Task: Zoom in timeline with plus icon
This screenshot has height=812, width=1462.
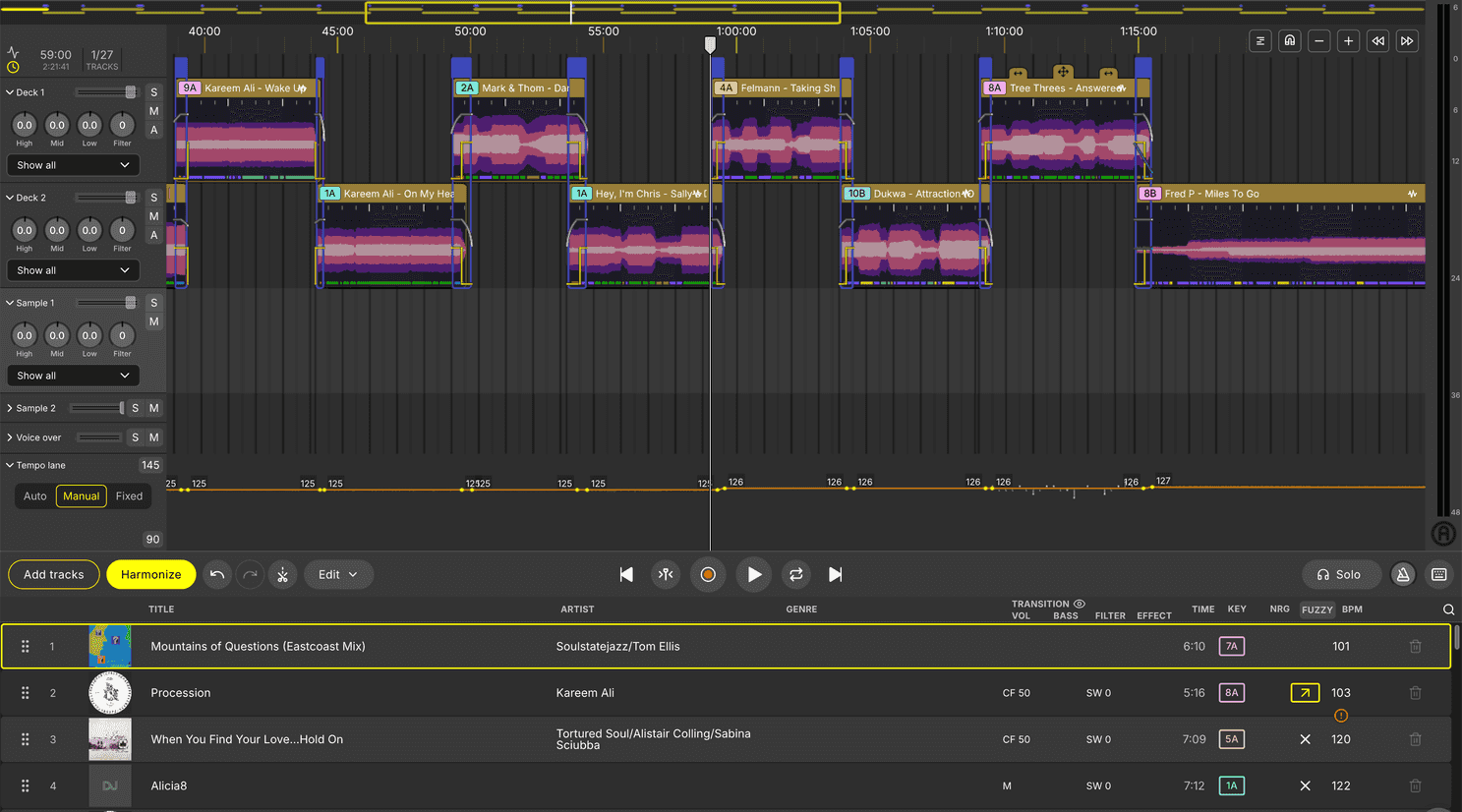Action: tap(1348, 40)
